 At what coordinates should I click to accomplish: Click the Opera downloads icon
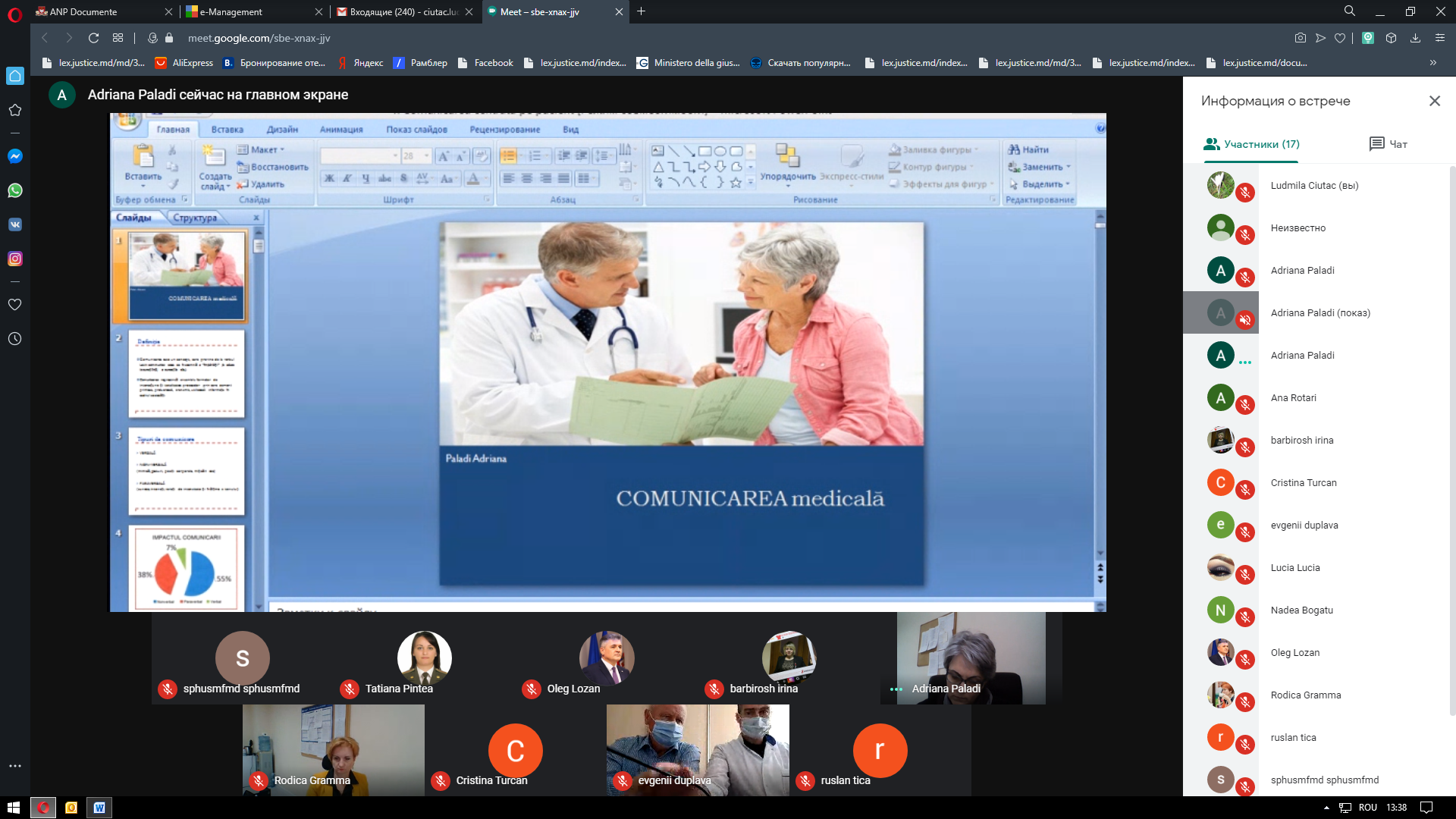click(1415, 38)
